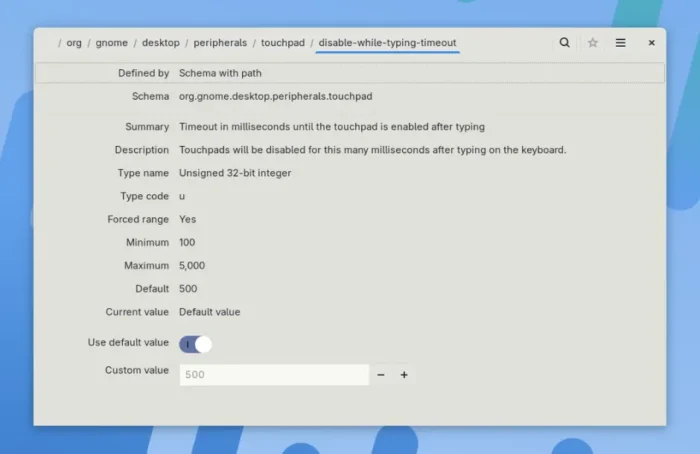This screenshot has height=454, width=700.
Task: Click the Forced range value 'Yes'
Action: [188, 220]
